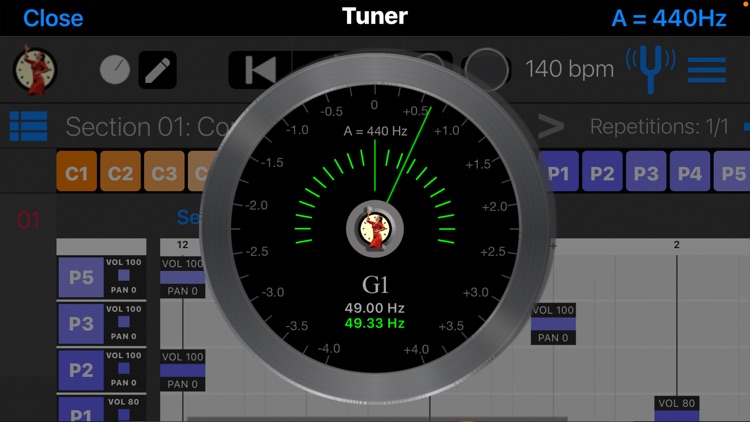Select the top VOL 100 clip at bar 12

(x=182, y=278)
